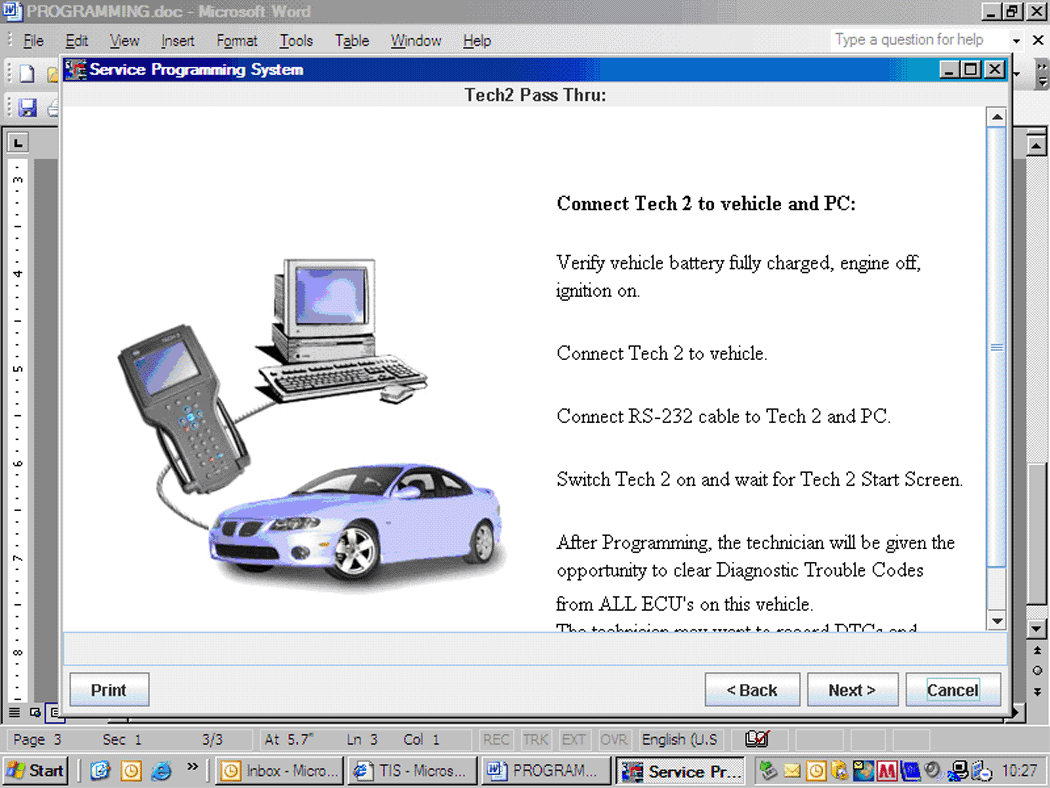Open the Tools menu
Viewport: 1050px width, 788px height.
[x=296, y=41]
